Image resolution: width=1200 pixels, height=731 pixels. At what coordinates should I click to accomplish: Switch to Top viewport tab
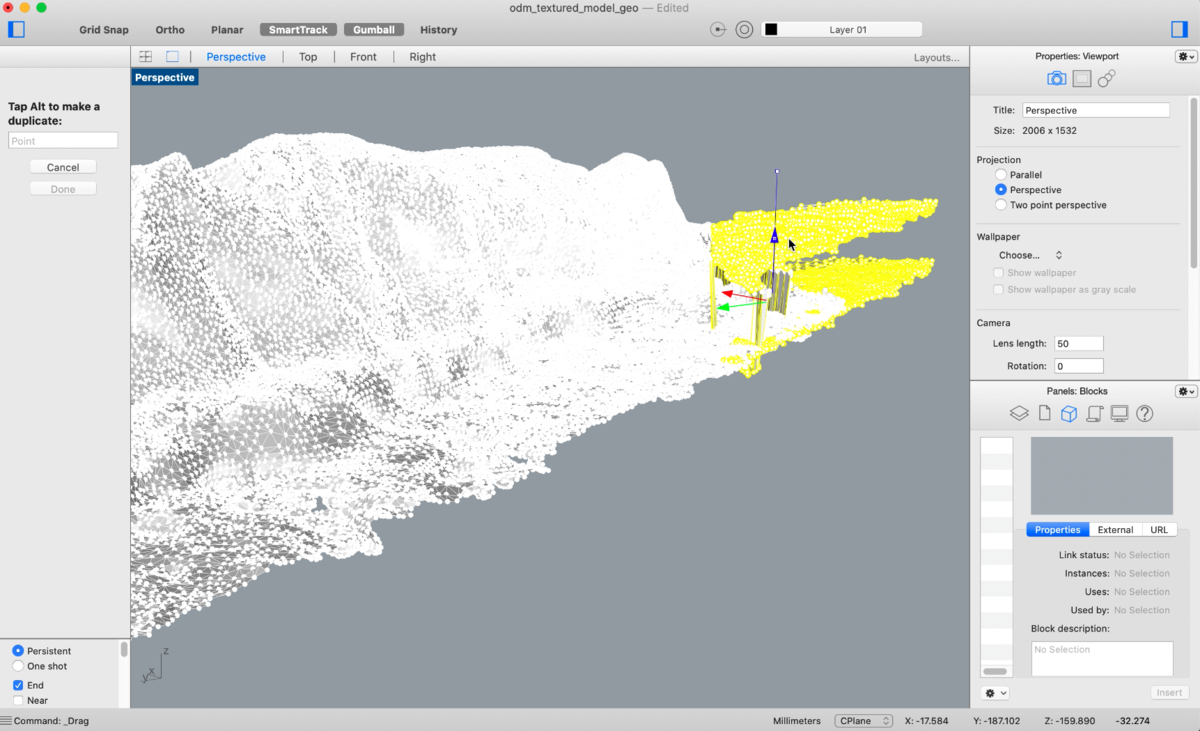[308, 57]
